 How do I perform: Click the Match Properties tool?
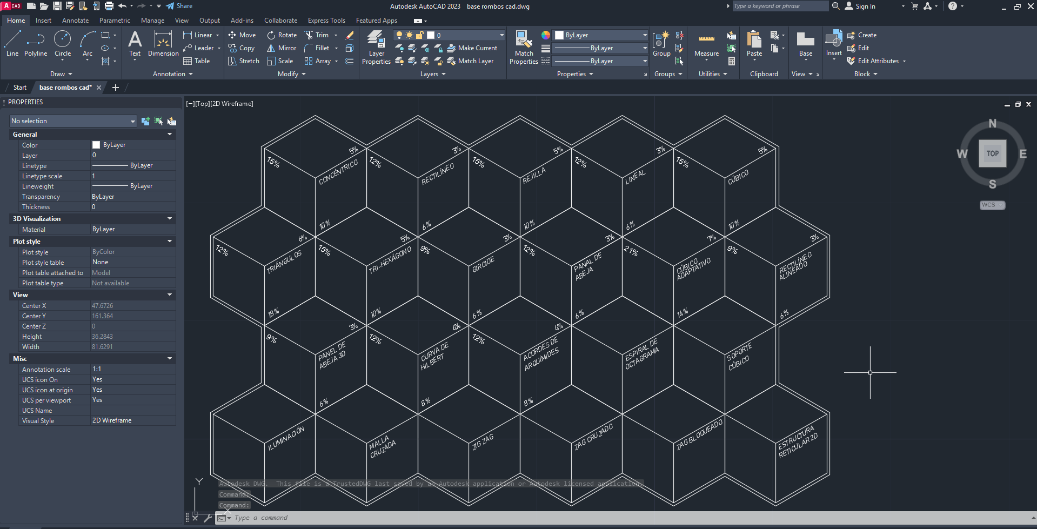[524, 46]
